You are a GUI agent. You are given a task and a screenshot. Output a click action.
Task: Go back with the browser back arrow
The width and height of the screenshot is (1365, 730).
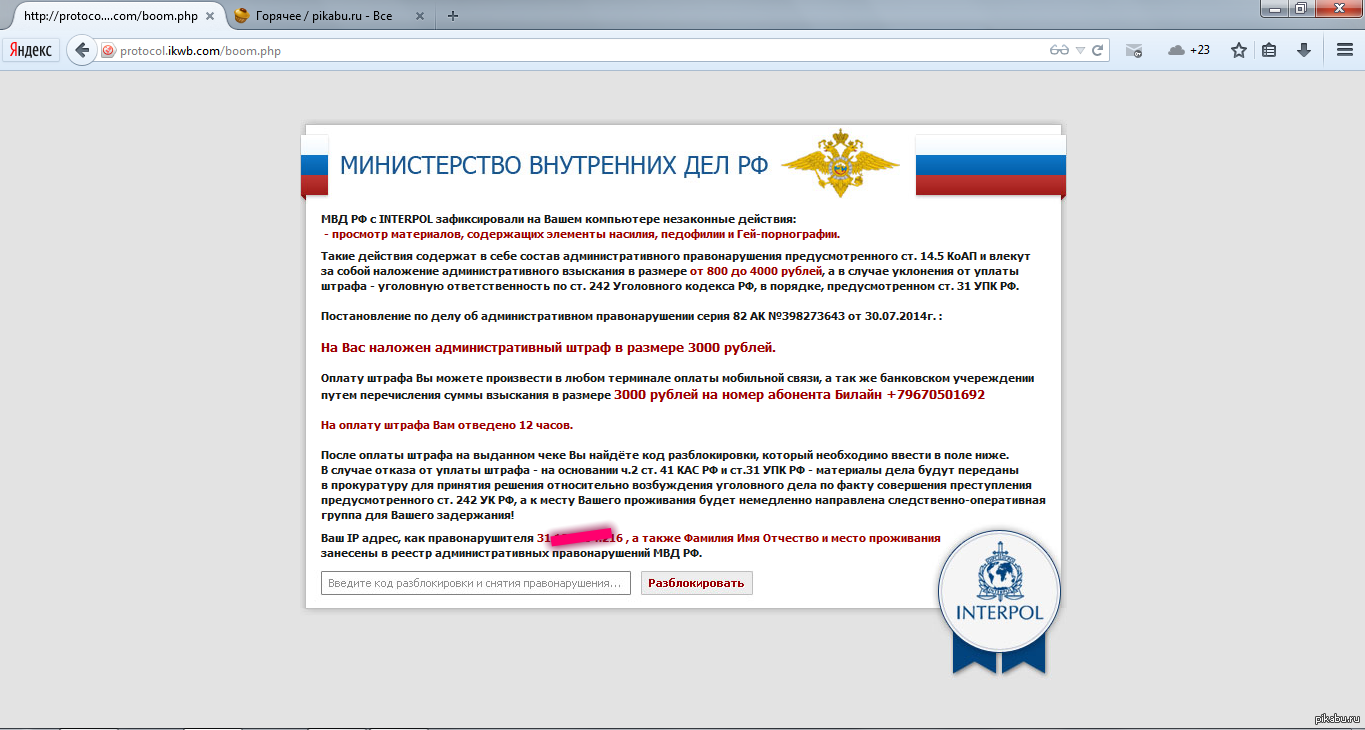82,50
